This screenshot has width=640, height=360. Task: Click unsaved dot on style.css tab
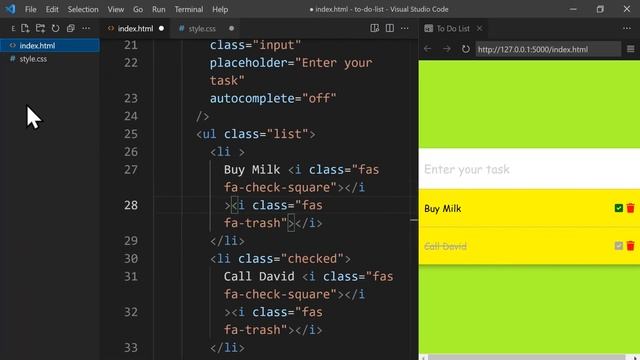pyautogui.click(x=231, y=29)
